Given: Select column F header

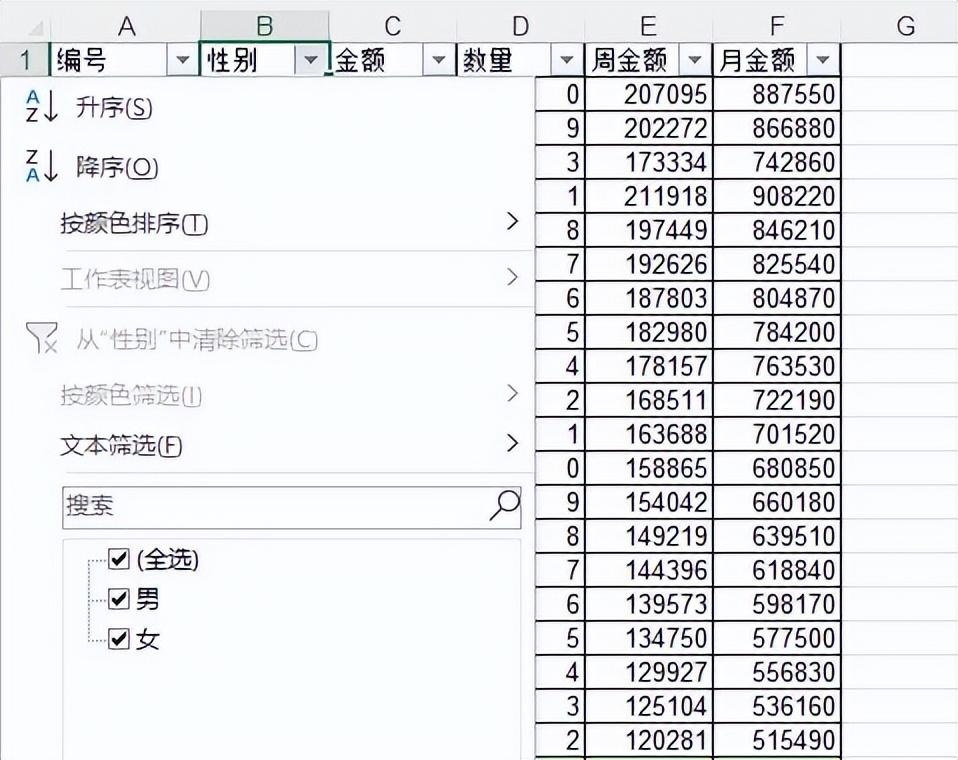Looking at the screenshot, I should 777,26.
